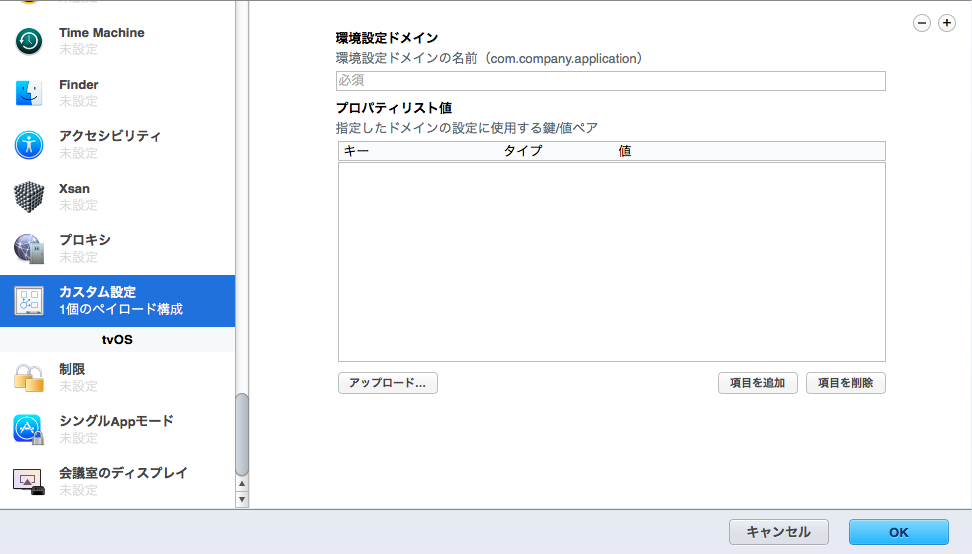972x554 pixels.
Task: Click the conference room display icon
Action: click(x=29, y=481)
